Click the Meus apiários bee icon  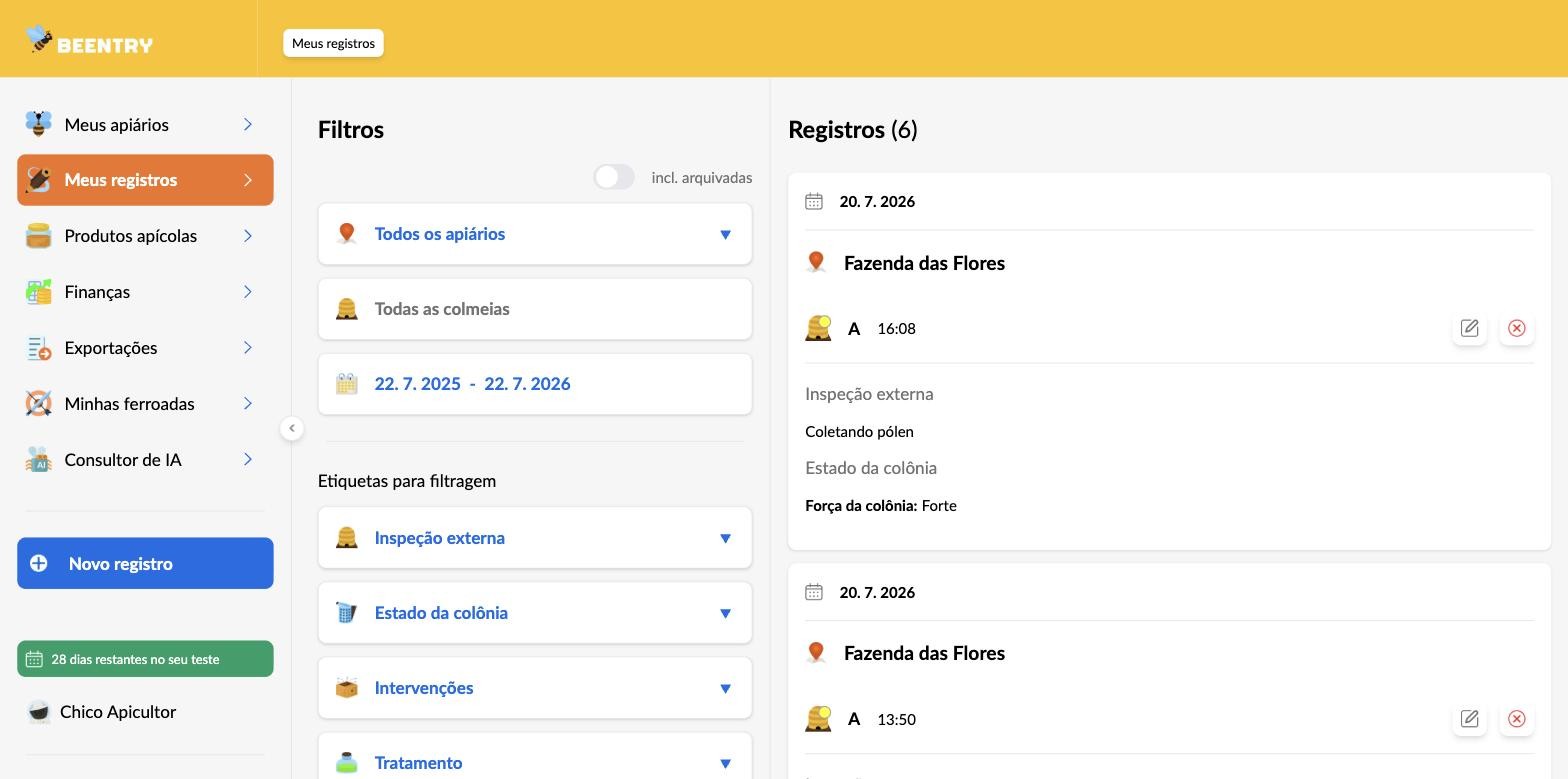[38, 124]
